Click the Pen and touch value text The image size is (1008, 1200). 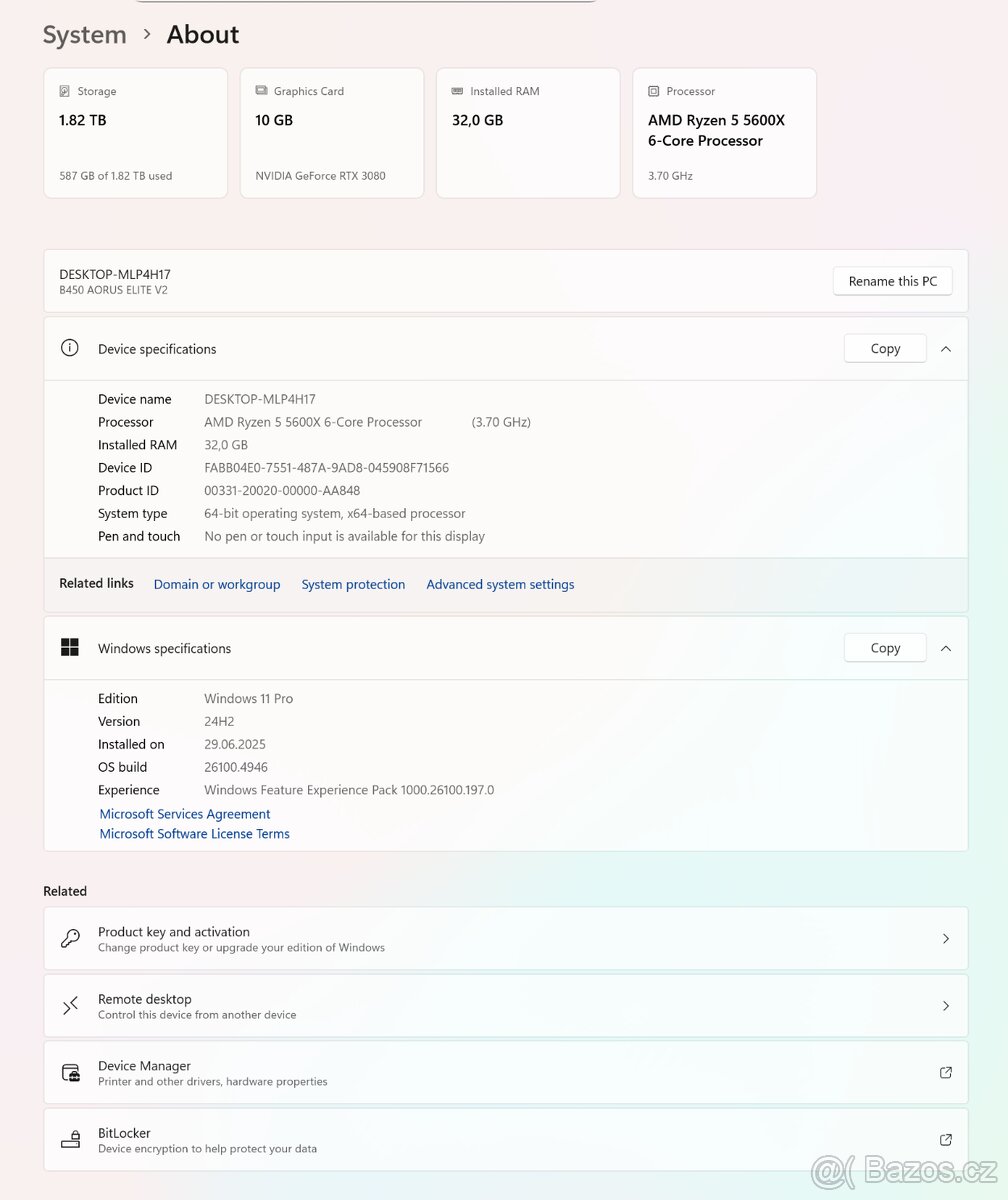(344, 536)
